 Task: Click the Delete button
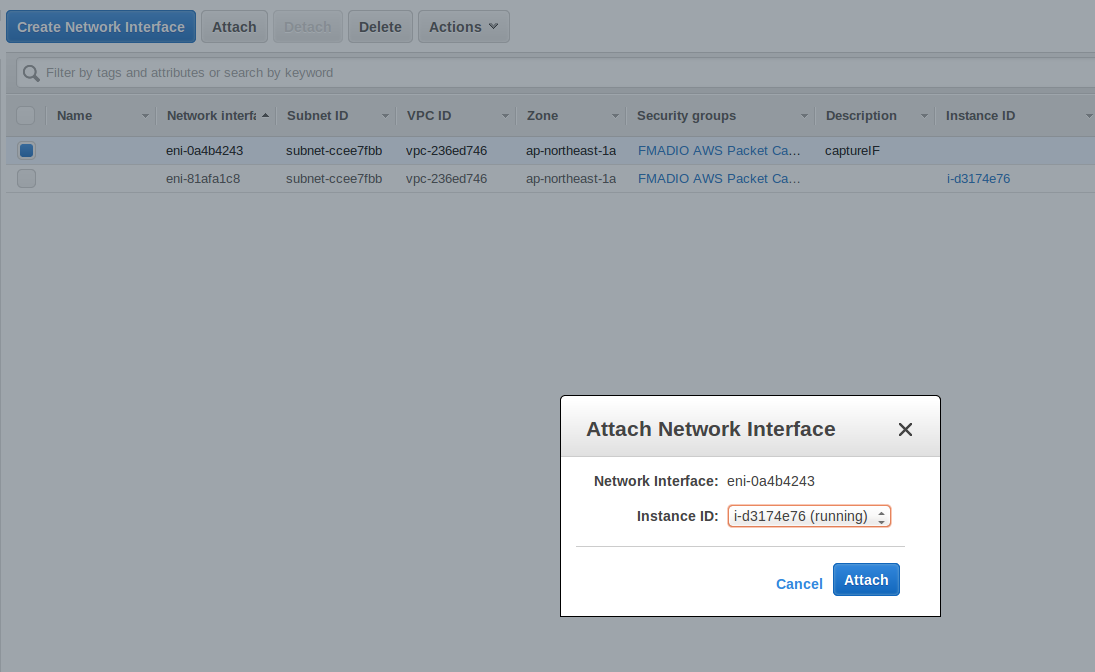(380, 26)
